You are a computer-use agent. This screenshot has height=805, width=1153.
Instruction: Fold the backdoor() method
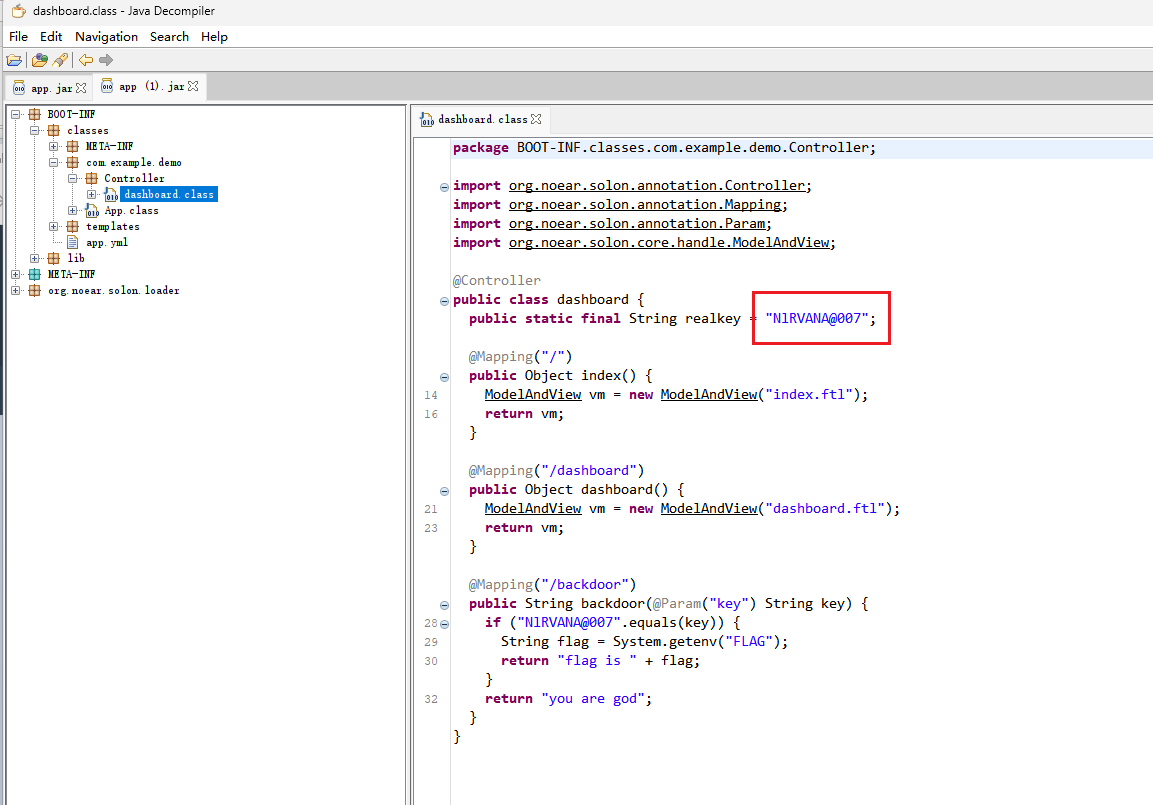[444, 605]
